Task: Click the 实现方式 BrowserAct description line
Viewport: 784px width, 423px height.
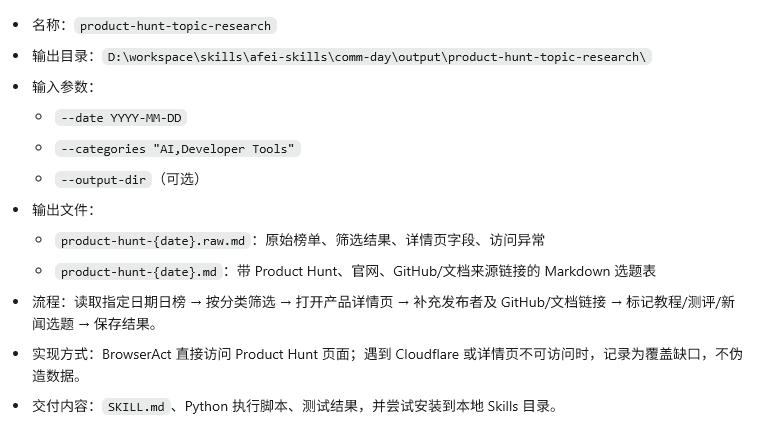Action: point(388,365)
